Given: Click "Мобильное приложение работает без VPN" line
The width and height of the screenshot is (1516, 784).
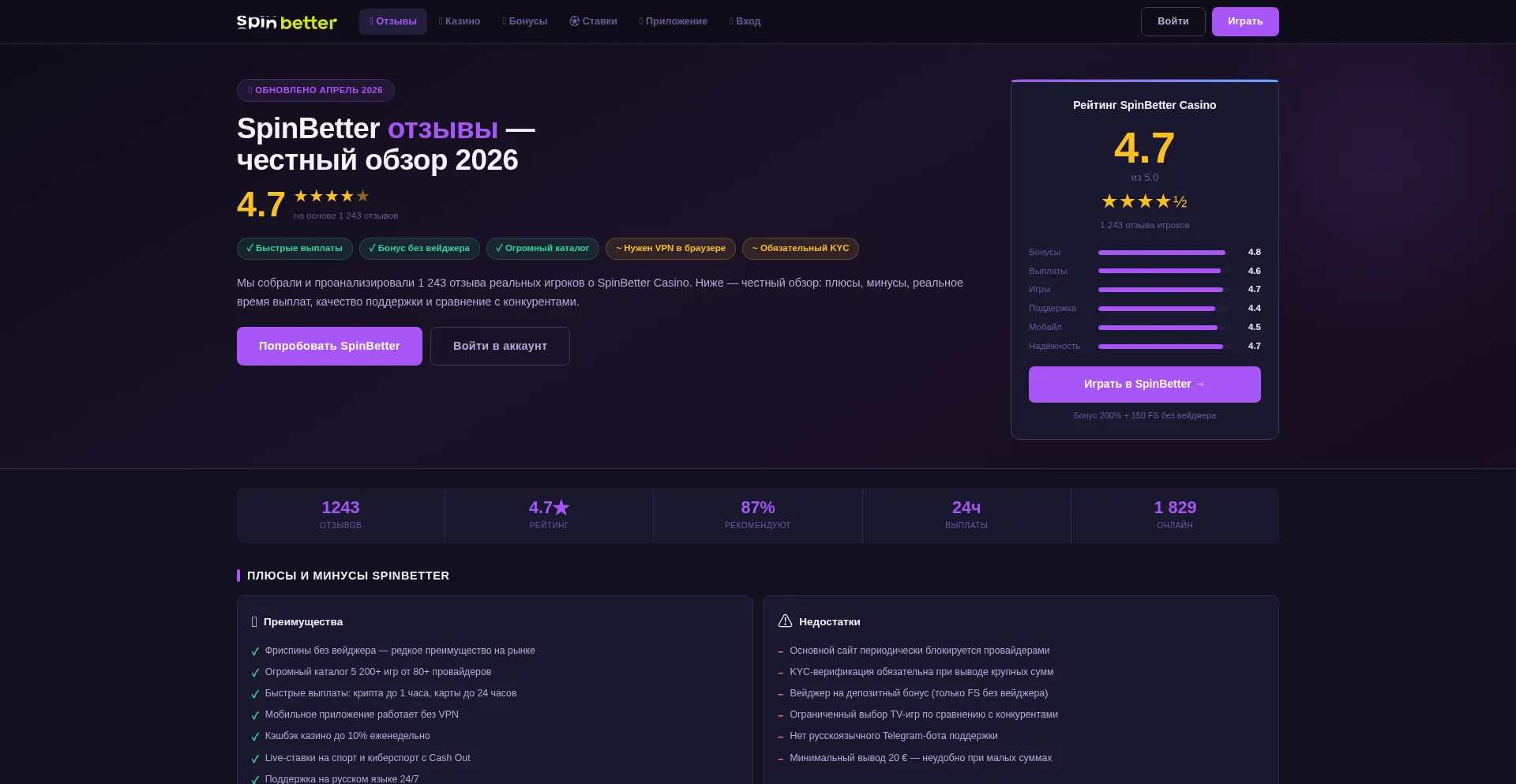Looking at the screenshot, I should point(362,715).
